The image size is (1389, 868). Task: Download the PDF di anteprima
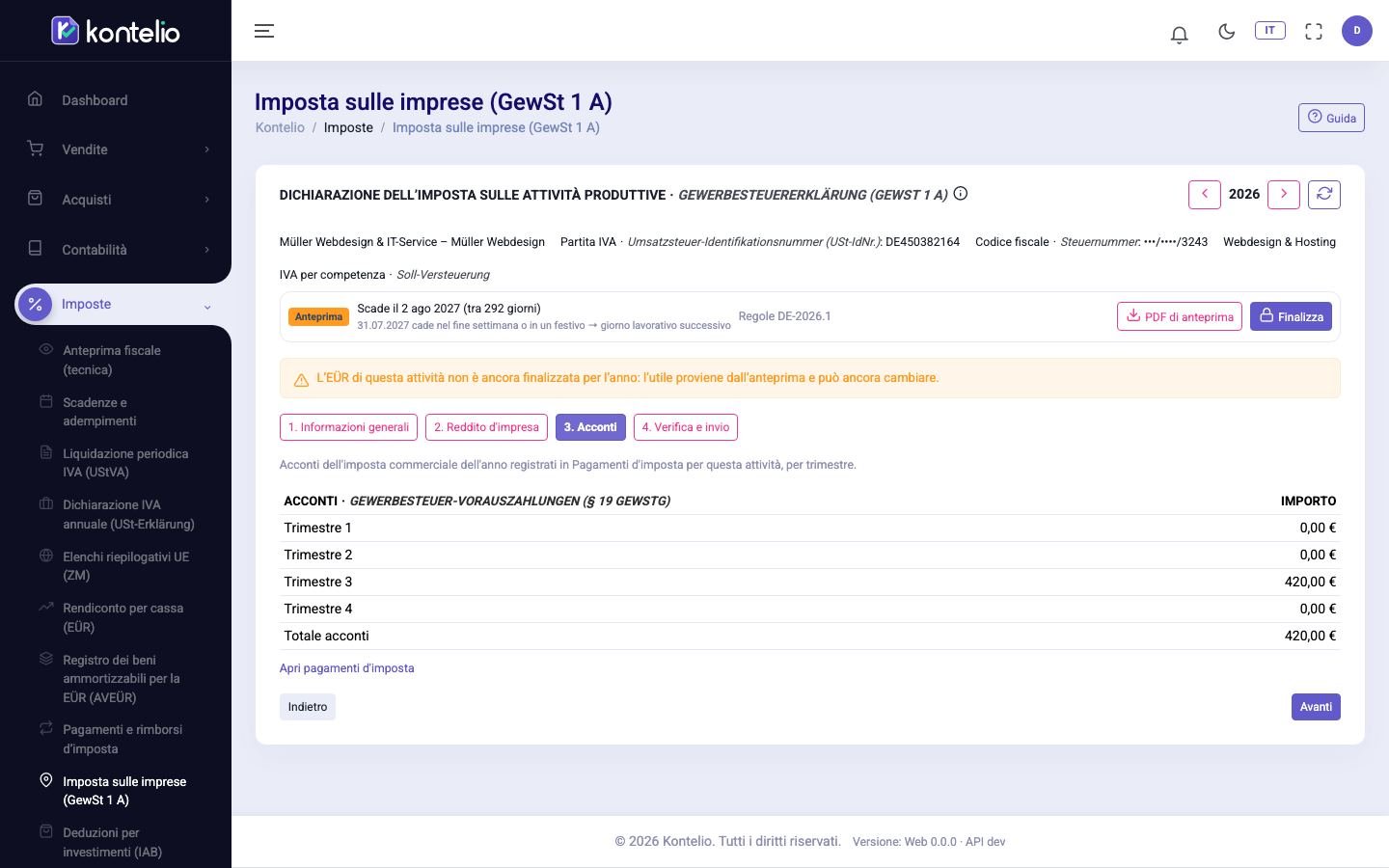pos(1180,316)
